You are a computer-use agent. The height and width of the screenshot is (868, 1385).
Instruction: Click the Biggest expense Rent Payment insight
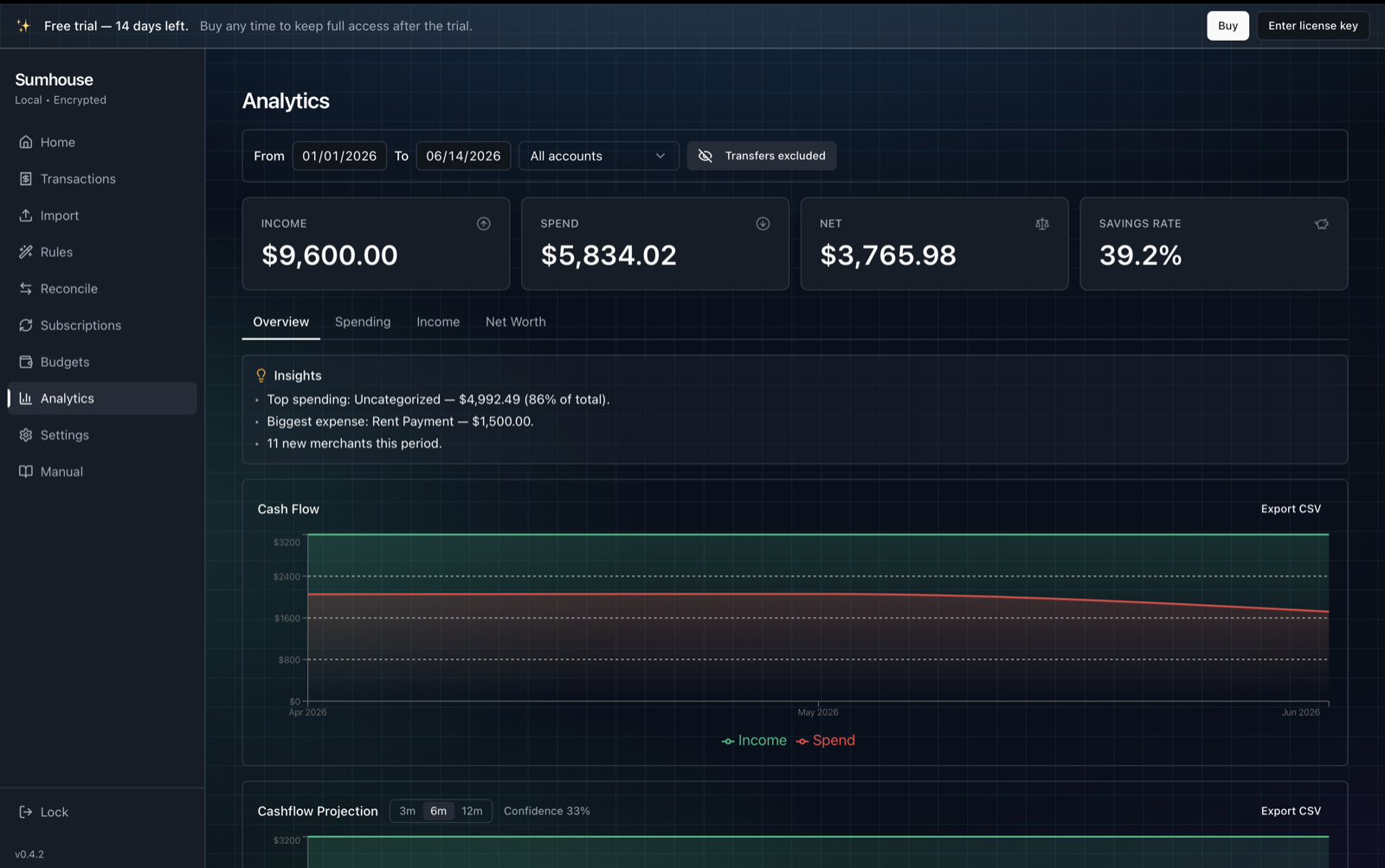pyautogui.click(x=400, y=421)
